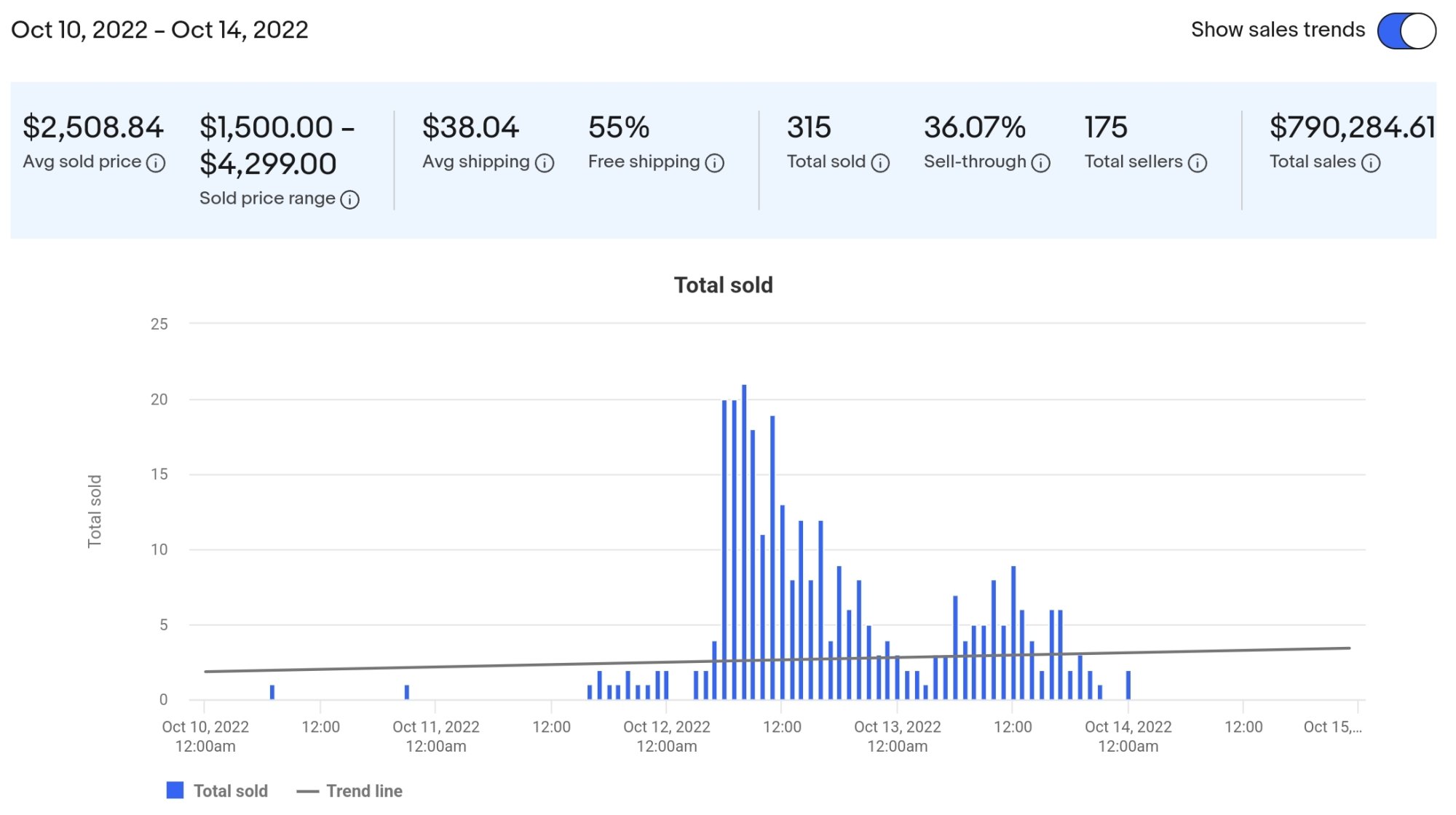Click the Show sales trends label
This screenshot has height=815, width=1456.
pos(1278,30)
